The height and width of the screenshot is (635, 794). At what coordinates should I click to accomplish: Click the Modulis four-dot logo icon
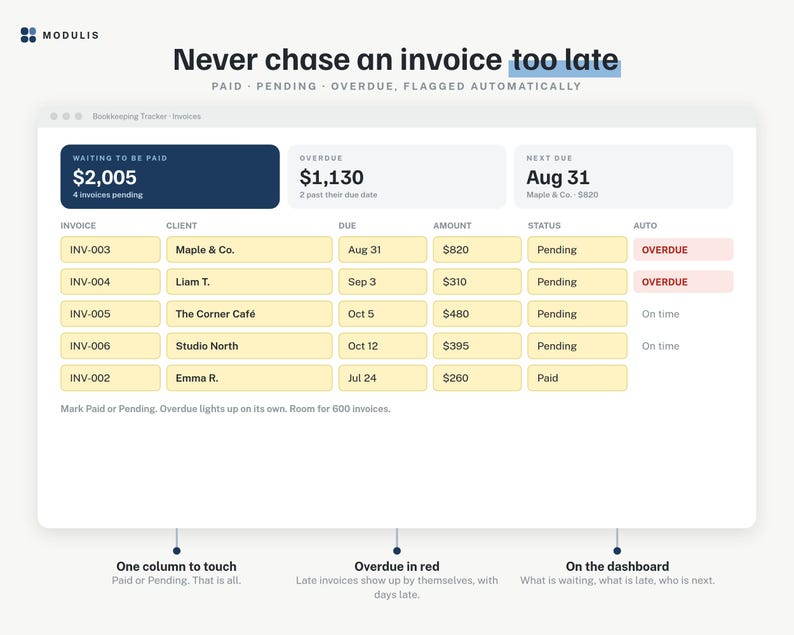[x=28, y=35]
